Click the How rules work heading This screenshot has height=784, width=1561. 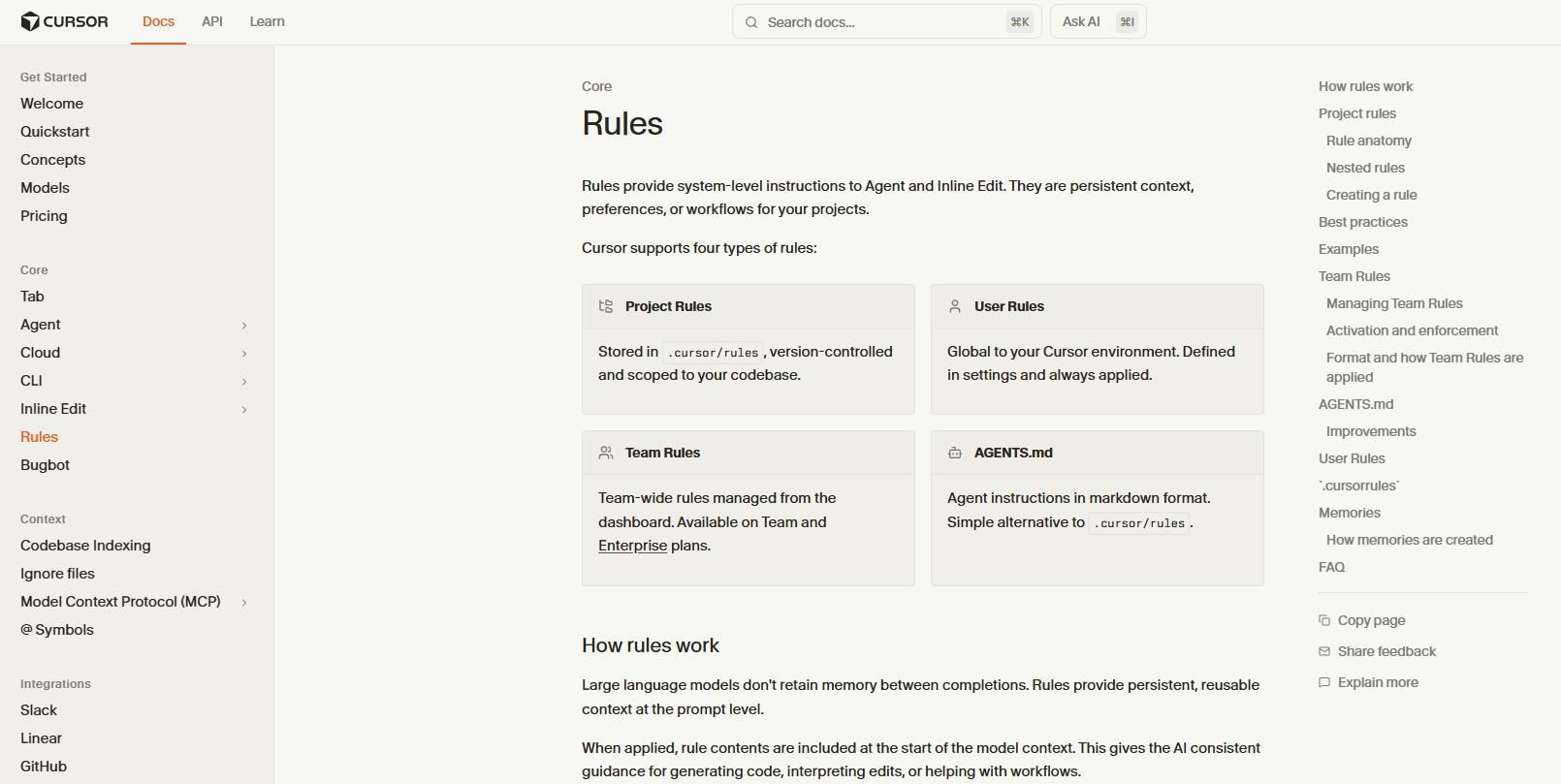(x=651, y=645)
